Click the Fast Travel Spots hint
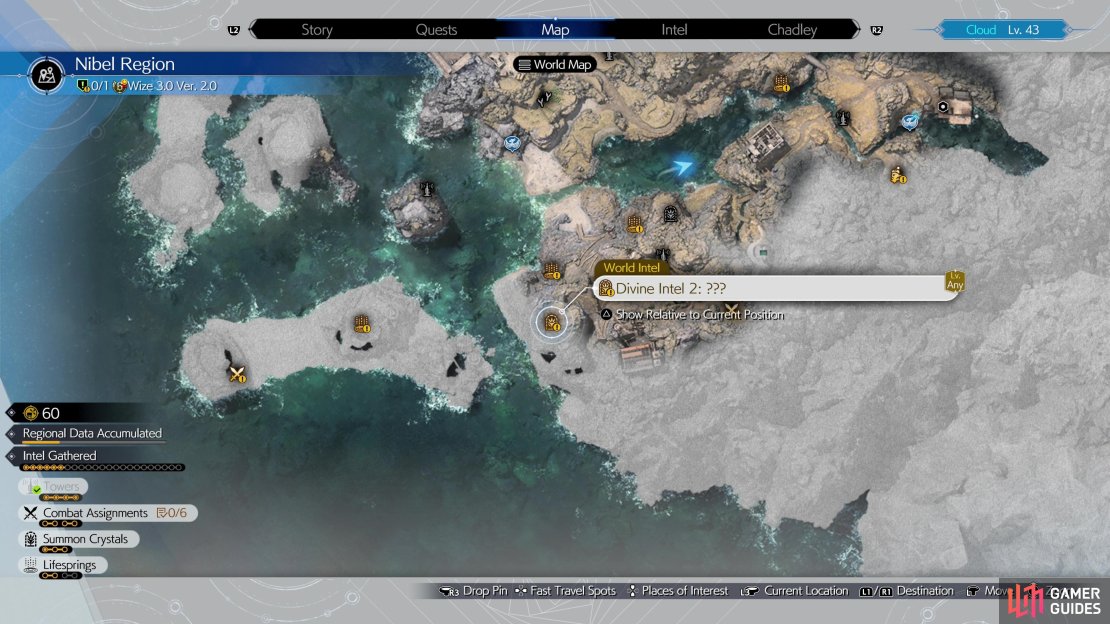The width and height of the screenshot is (1110, 624). [565, 591]
